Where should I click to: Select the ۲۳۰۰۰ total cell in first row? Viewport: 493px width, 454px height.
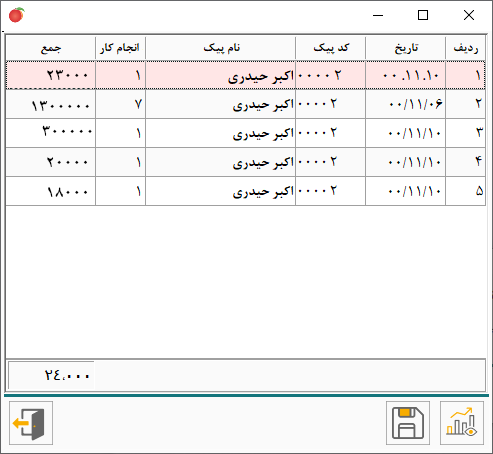click(50, 75)
